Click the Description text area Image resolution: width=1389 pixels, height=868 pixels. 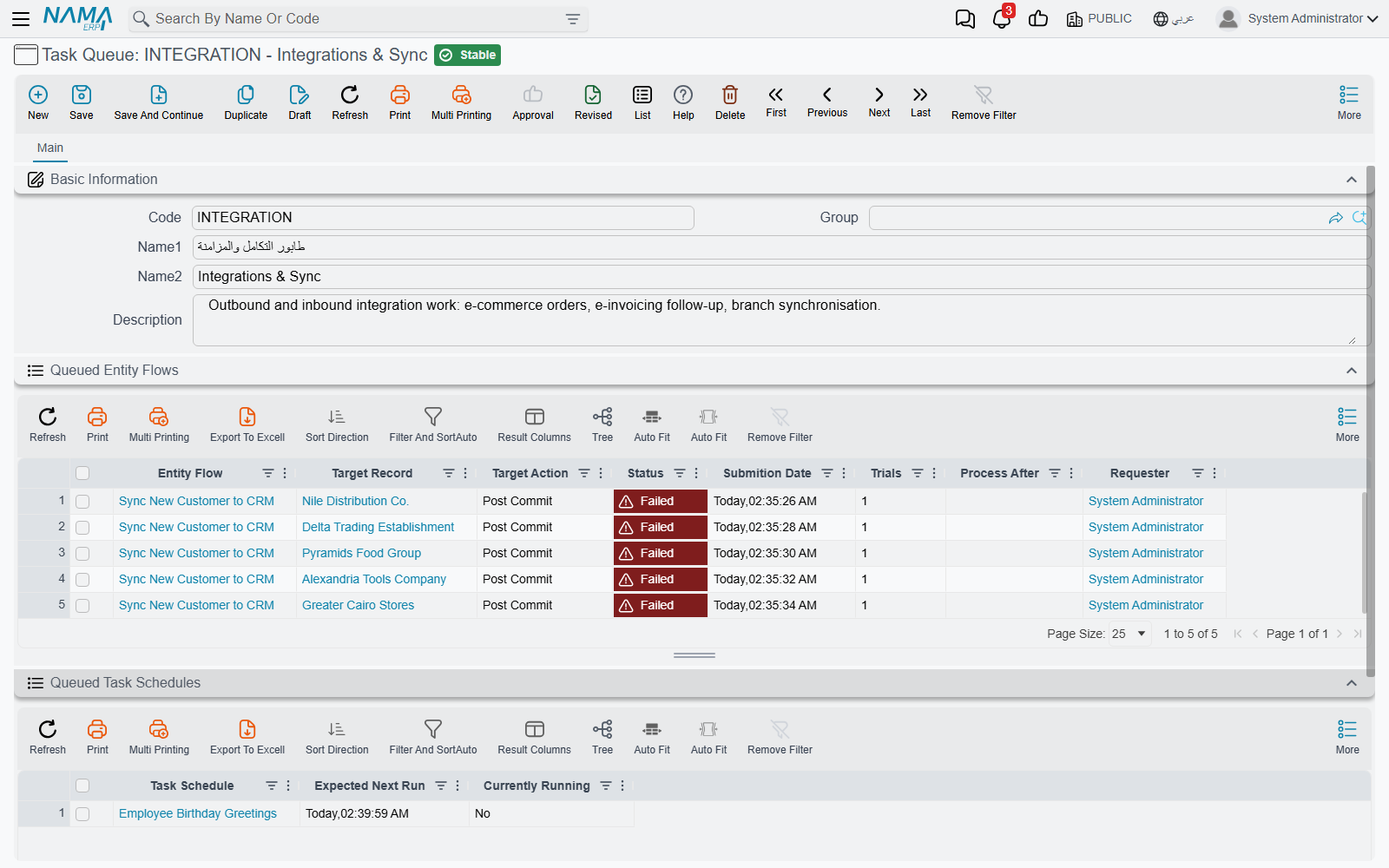coord(781,320)
